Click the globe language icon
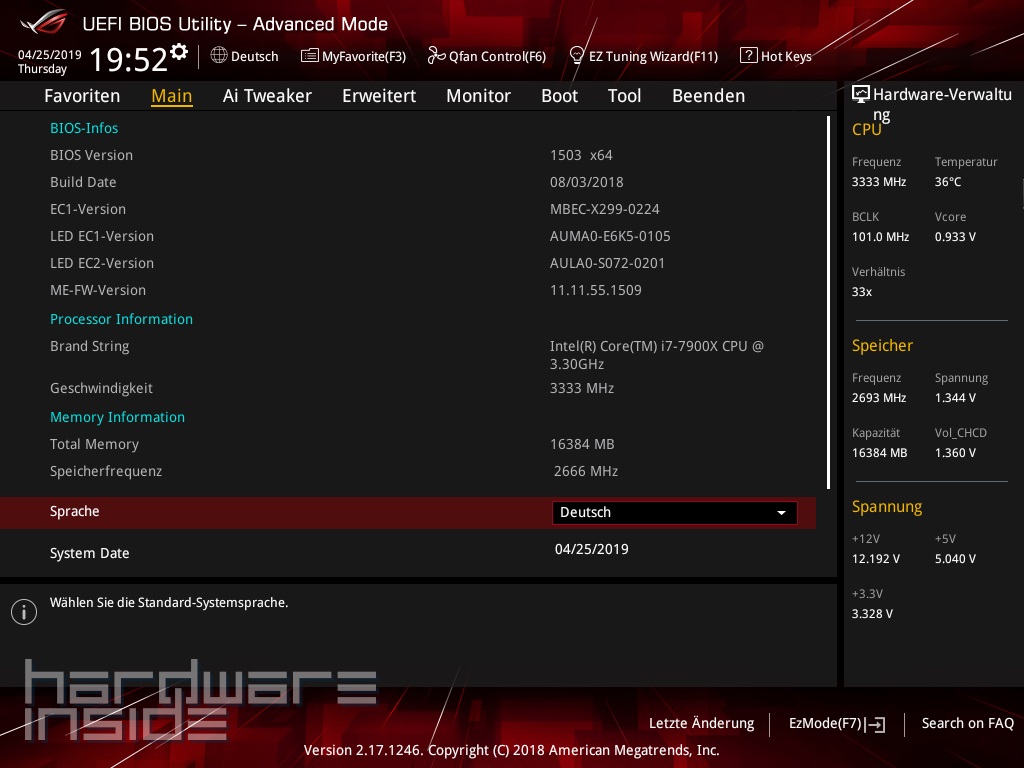The image size is (1024, 768). coord(219,56)
